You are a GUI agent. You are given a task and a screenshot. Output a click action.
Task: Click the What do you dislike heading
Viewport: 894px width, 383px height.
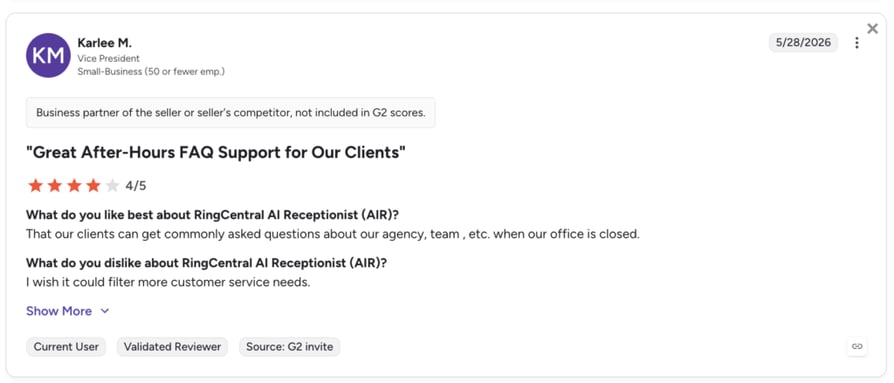pos(207,263)
